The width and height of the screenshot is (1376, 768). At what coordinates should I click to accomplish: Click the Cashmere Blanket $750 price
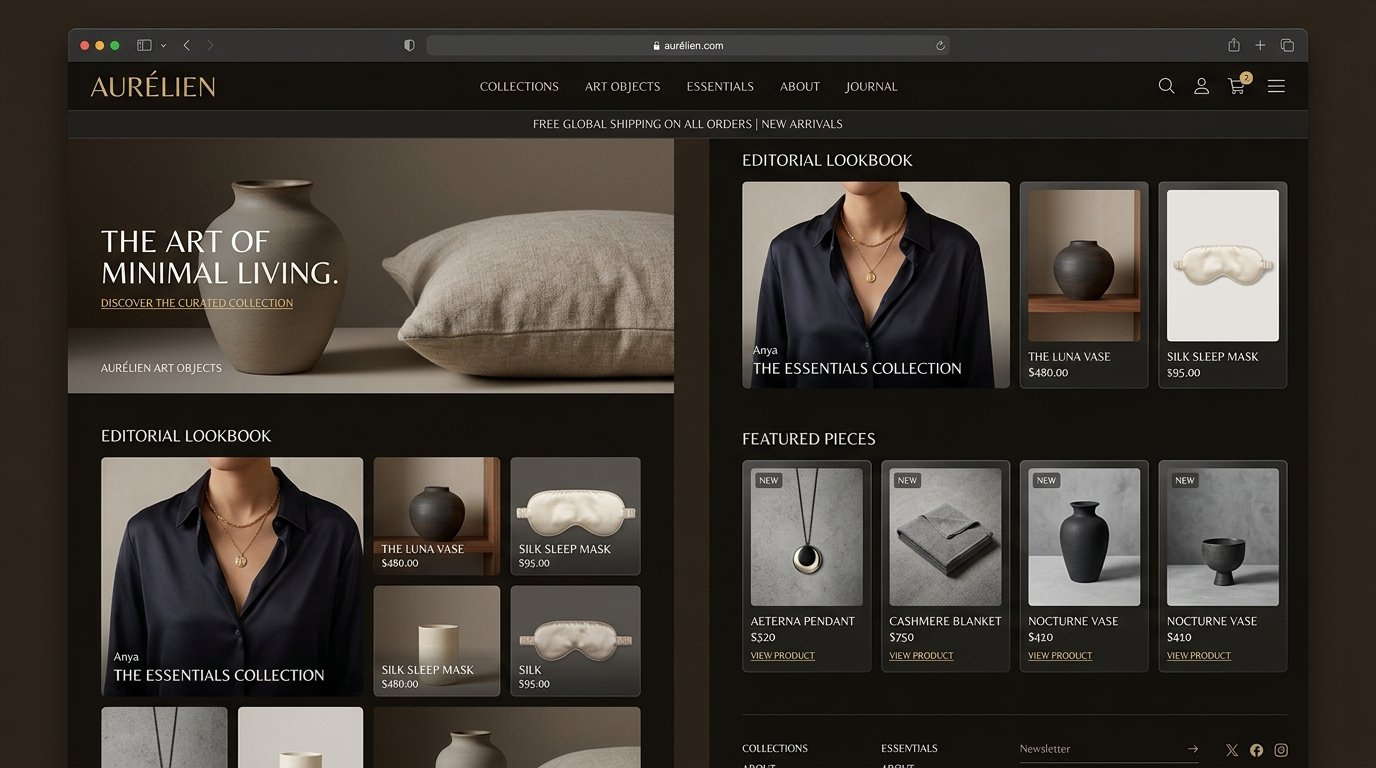(902, 637)
